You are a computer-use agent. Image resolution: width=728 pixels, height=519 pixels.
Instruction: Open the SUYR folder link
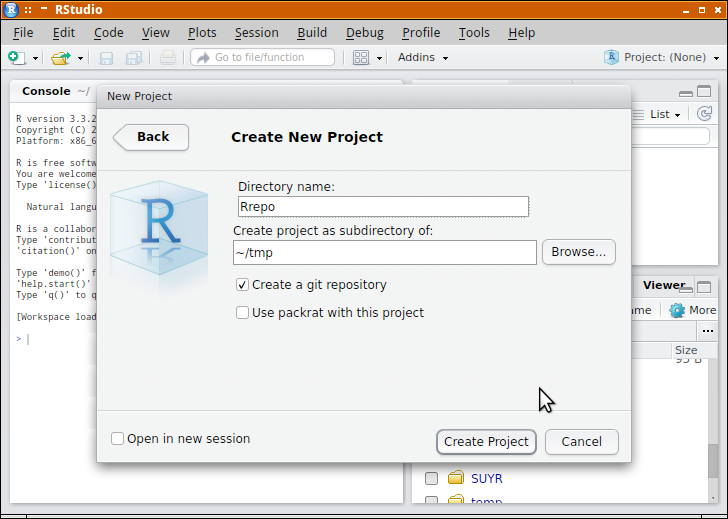[487, 479]
